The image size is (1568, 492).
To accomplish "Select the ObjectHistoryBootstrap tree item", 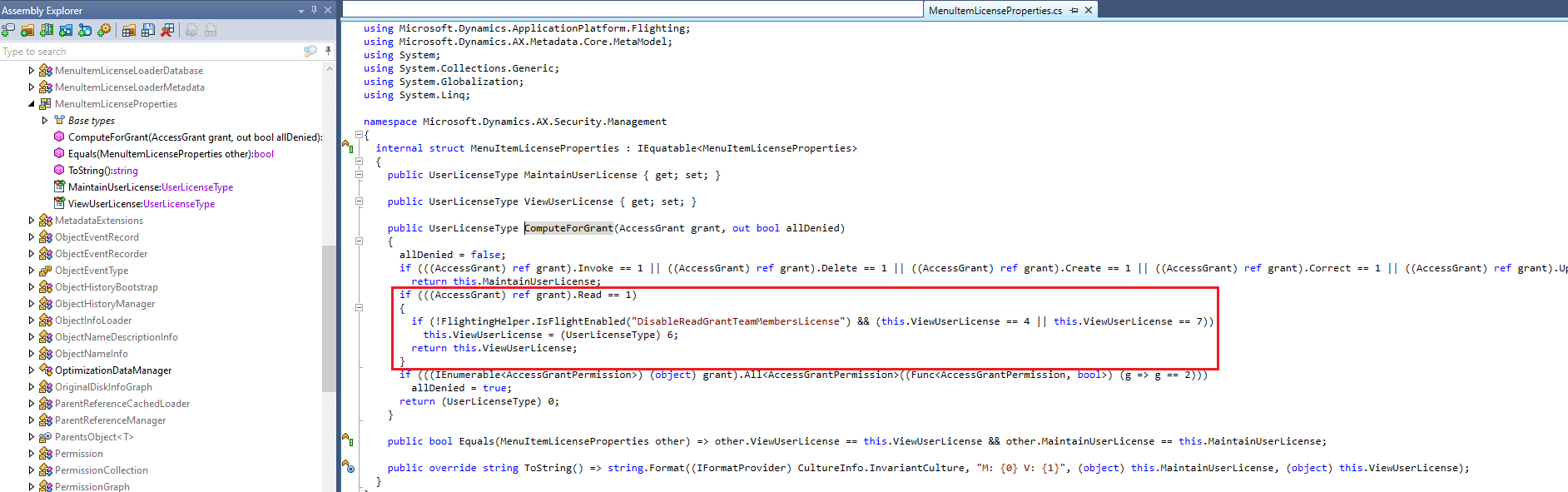I will [x=107, y=287].
